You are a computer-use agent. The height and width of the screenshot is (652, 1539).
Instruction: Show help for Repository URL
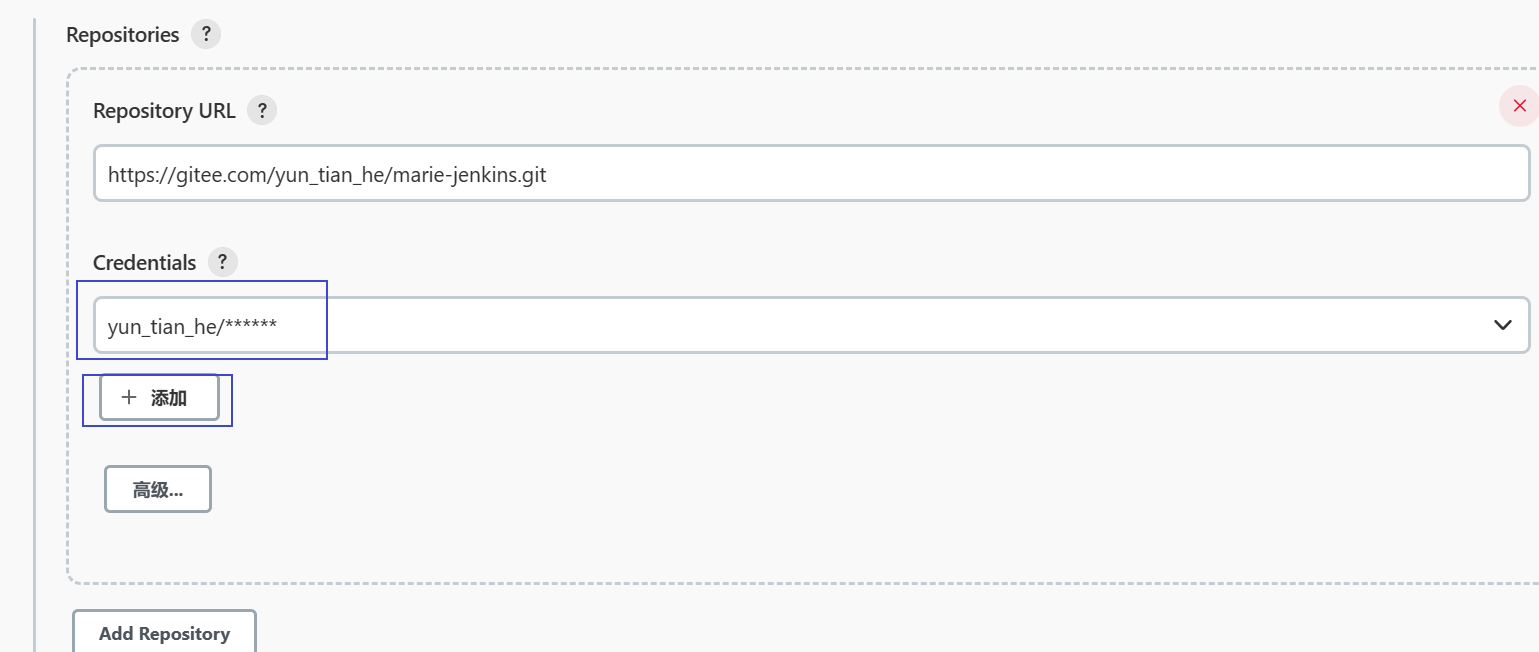point(262,110)
